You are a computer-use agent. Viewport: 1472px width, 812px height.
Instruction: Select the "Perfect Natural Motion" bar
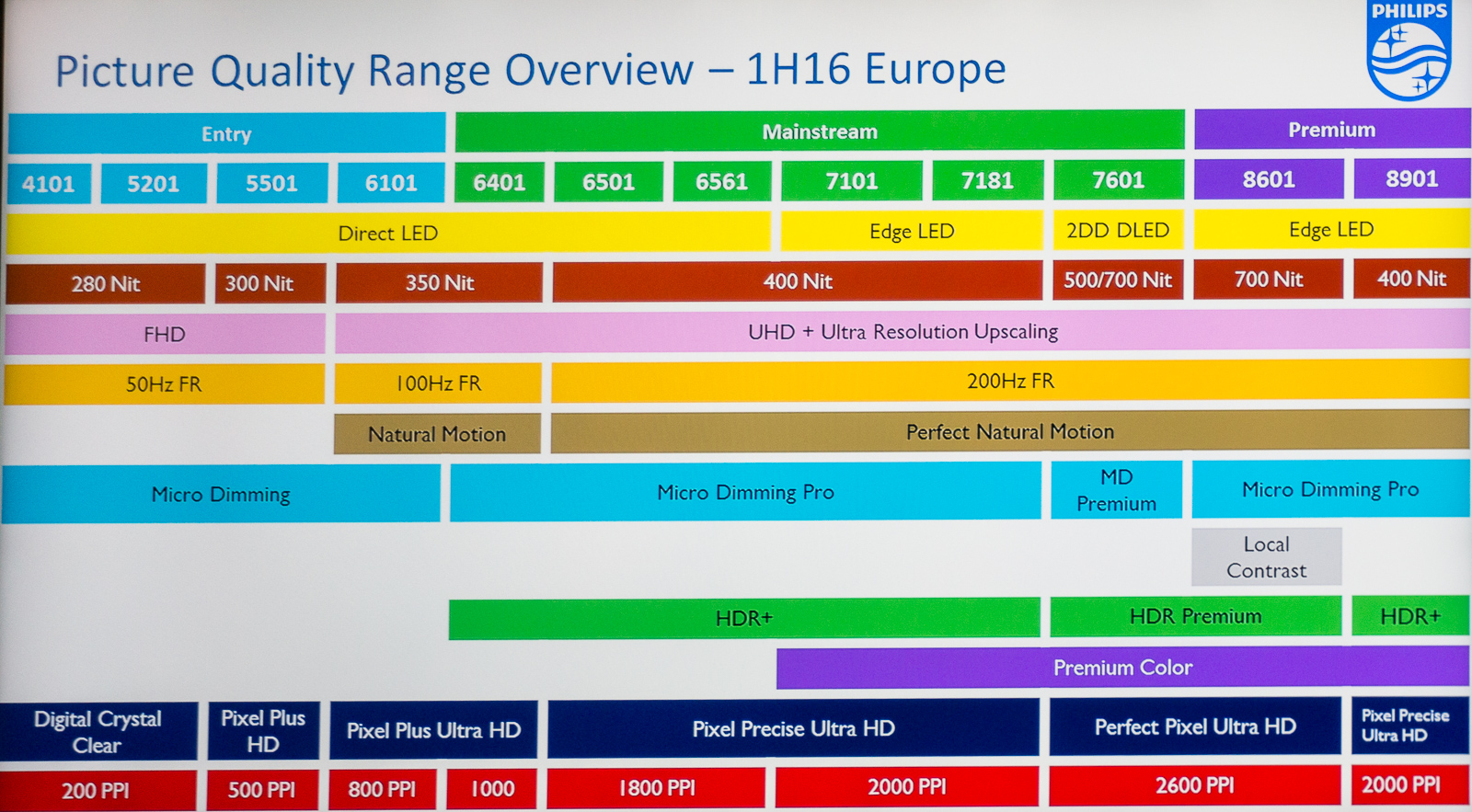pos(1010,431)
